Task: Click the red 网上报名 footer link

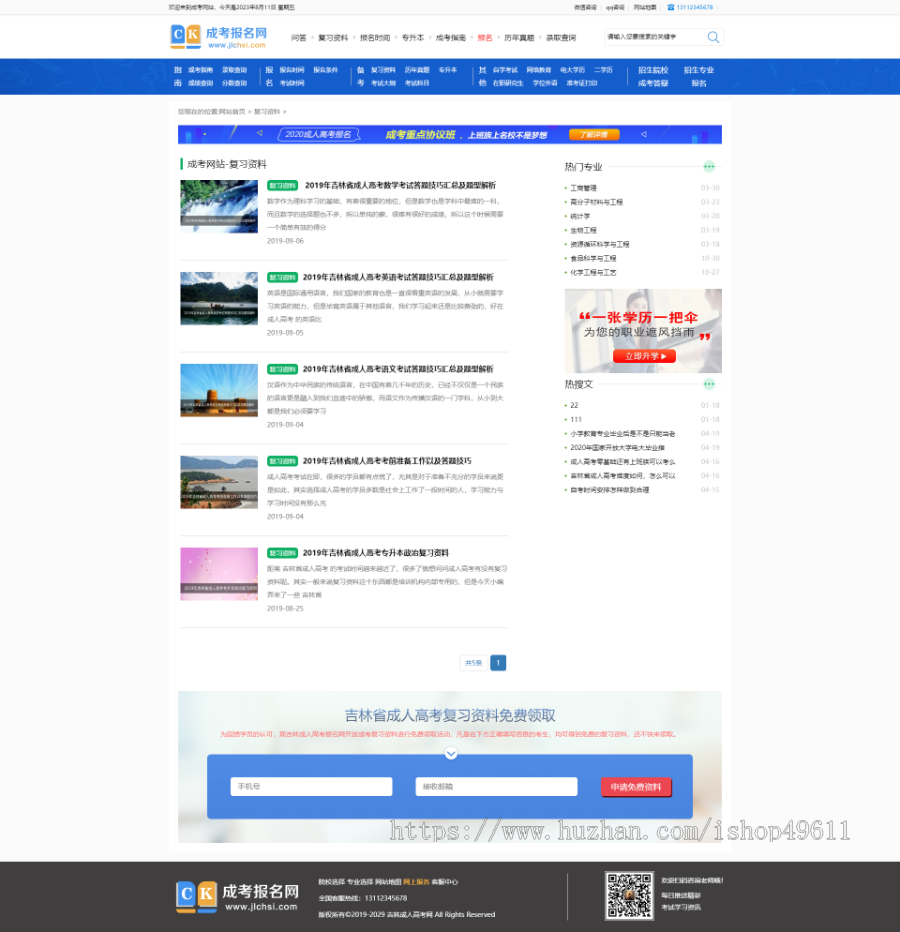Action: pyautogui.click(x=417, y=881)
